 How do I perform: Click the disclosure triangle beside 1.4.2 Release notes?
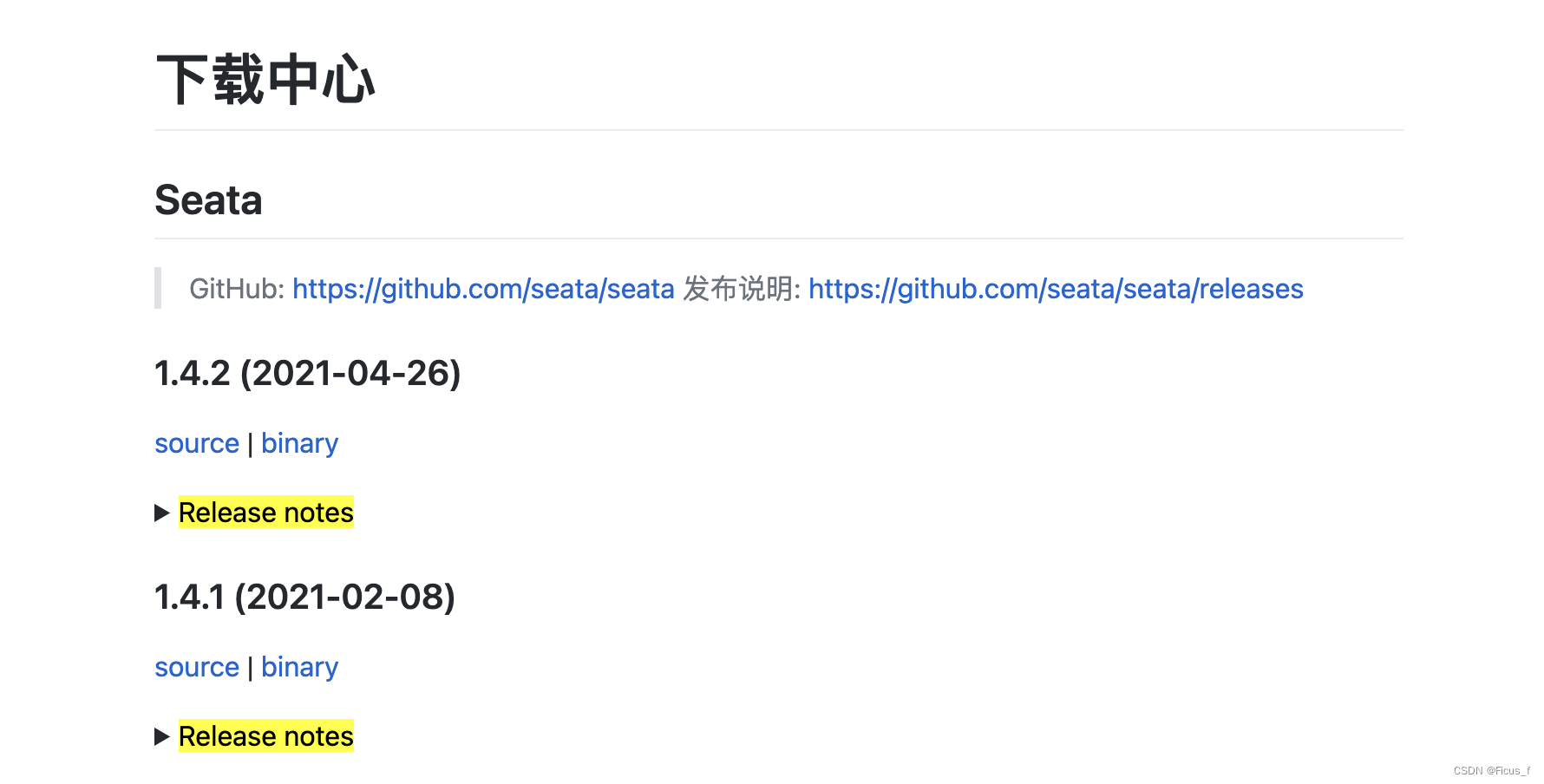pos(162,513)
